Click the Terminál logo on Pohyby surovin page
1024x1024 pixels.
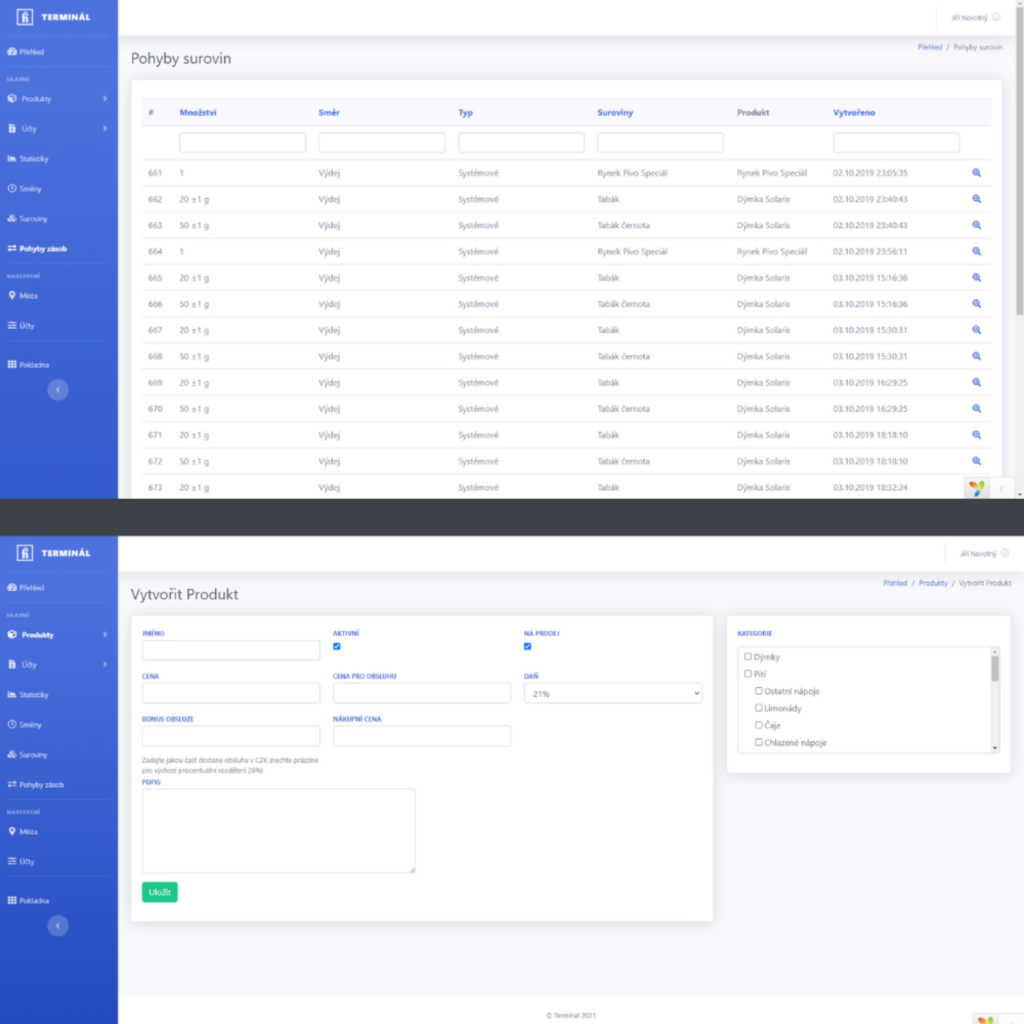click(26, 18)
